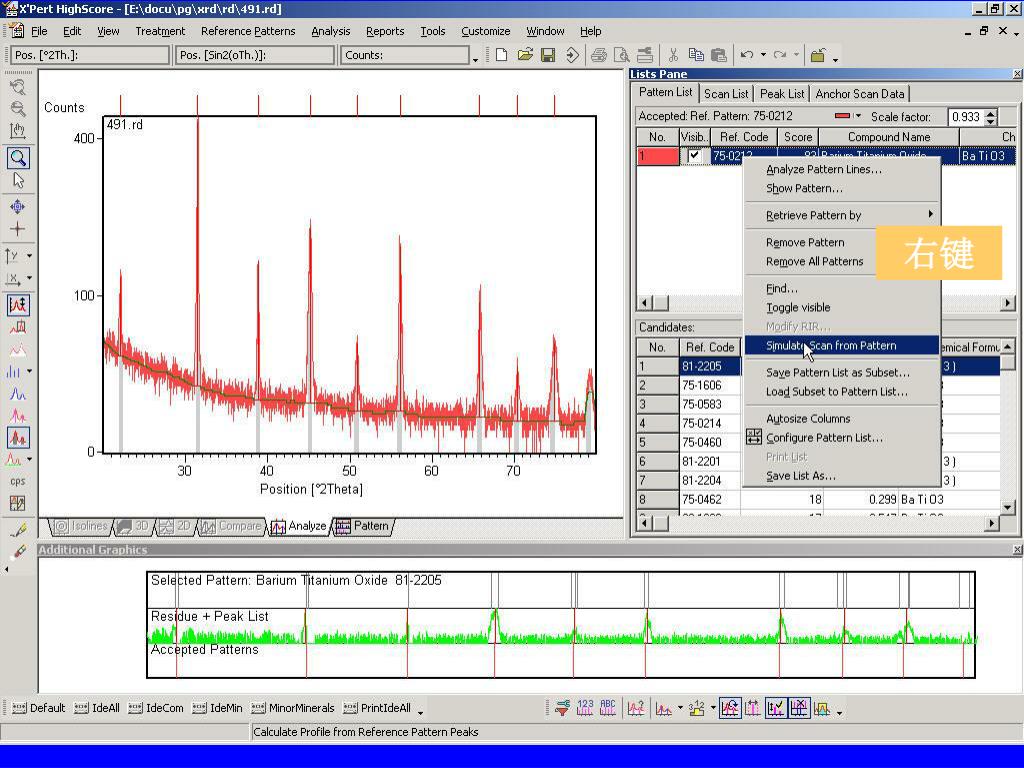
Task: Click the Ref. Code header in Candidates list
Action: (710, 347)
